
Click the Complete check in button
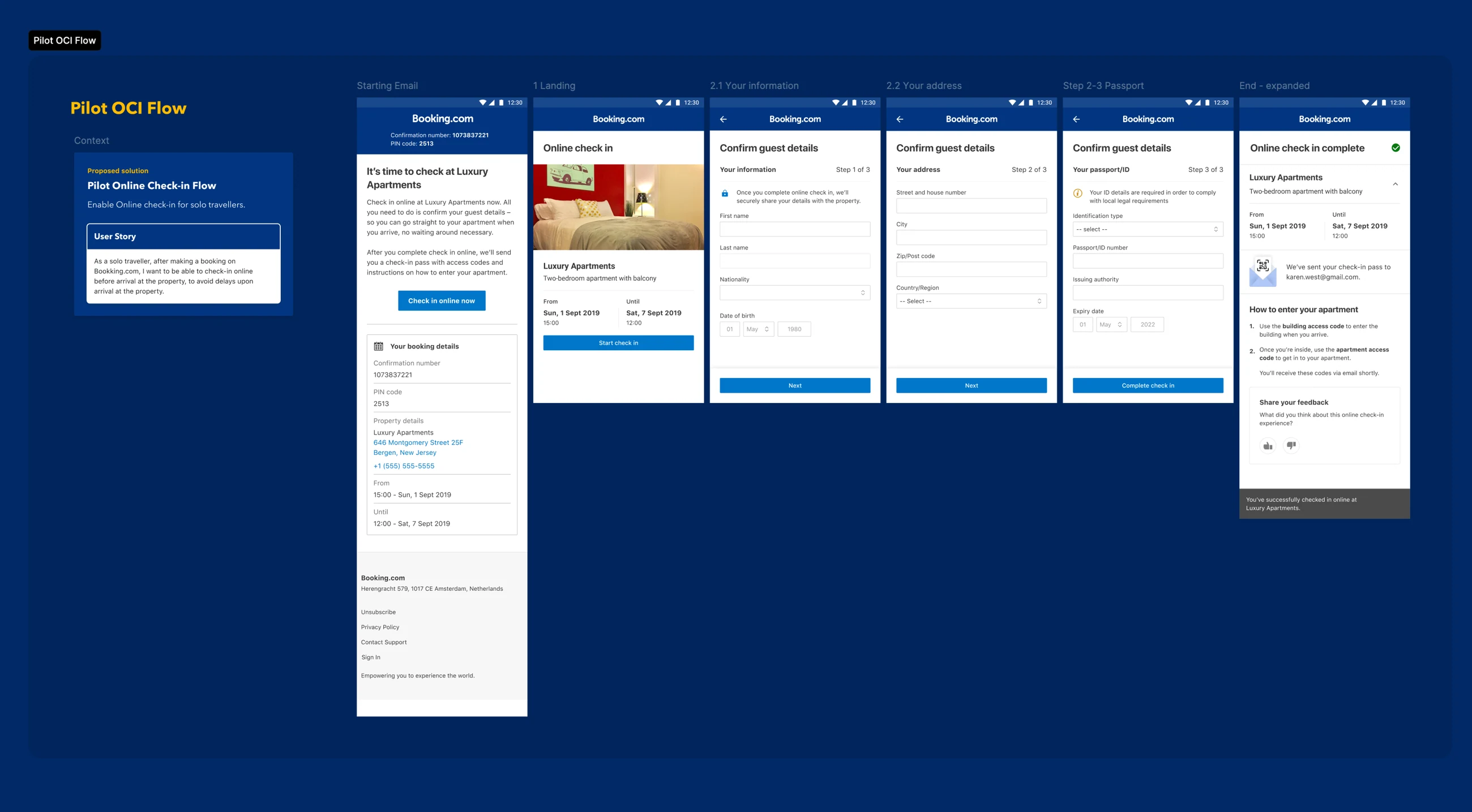click(x=1148, y=385)
